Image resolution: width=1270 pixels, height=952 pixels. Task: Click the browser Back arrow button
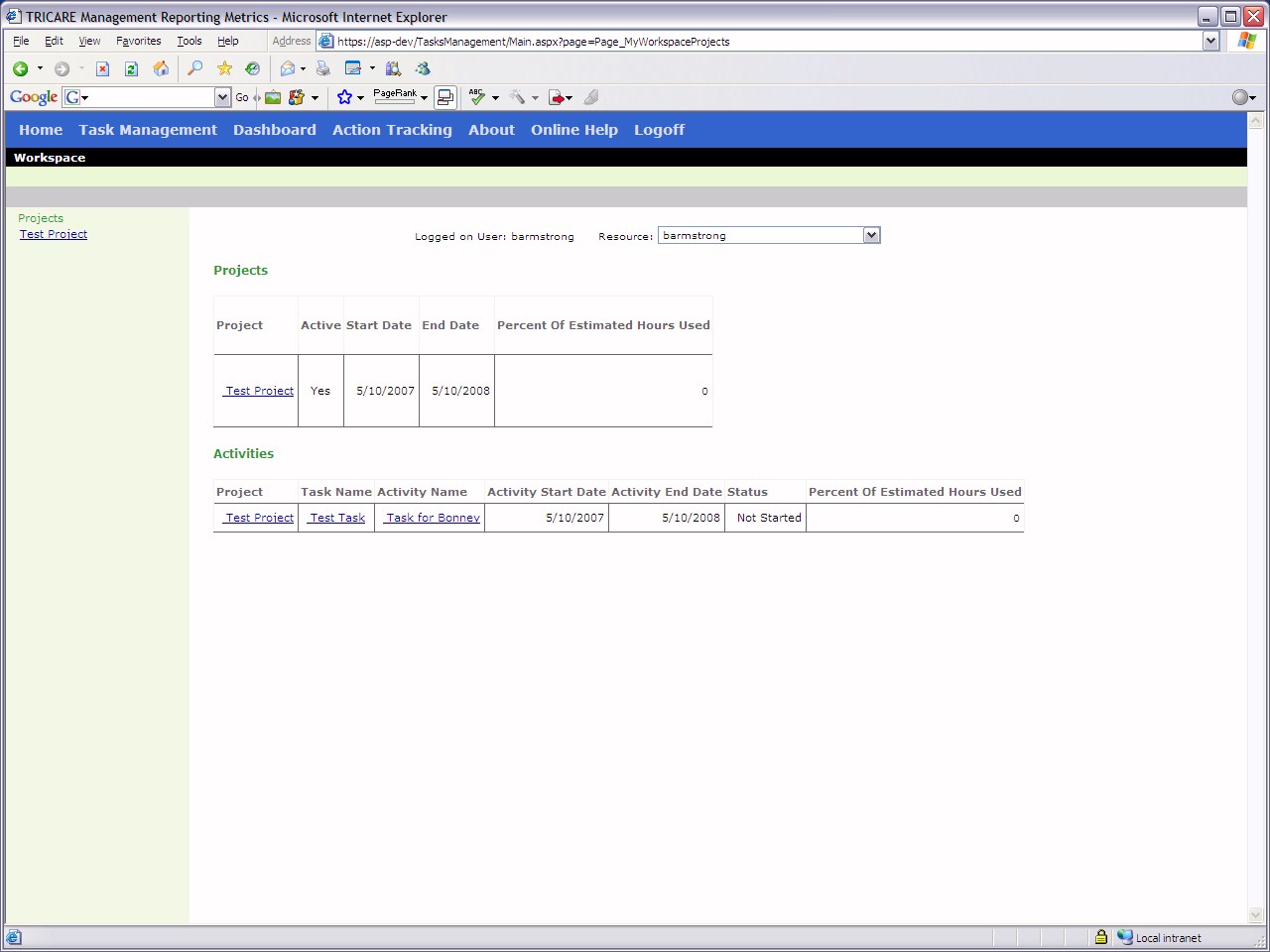20,68
